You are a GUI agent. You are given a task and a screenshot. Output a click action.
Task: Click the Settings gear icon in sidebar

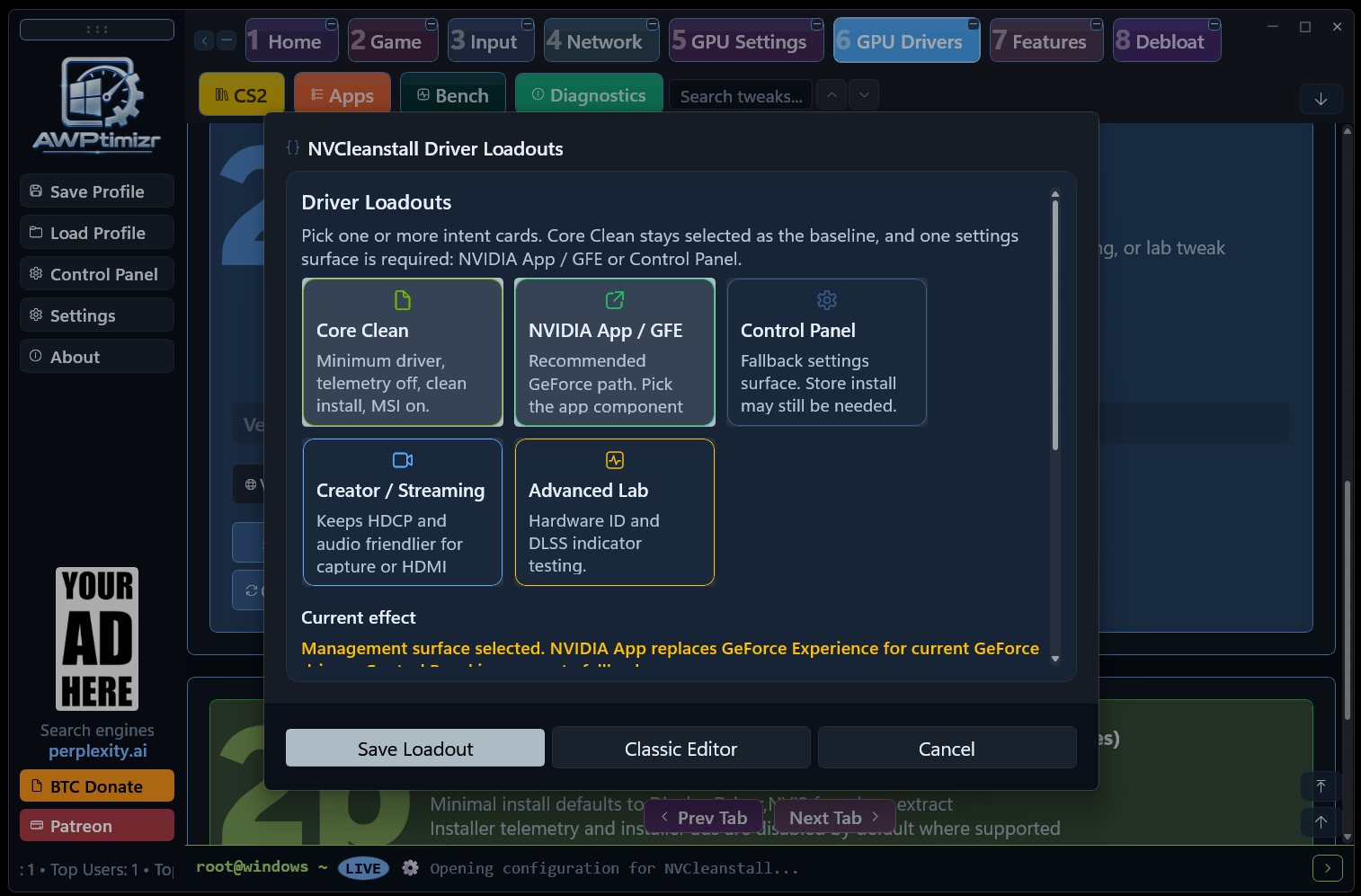click(36, 315)
